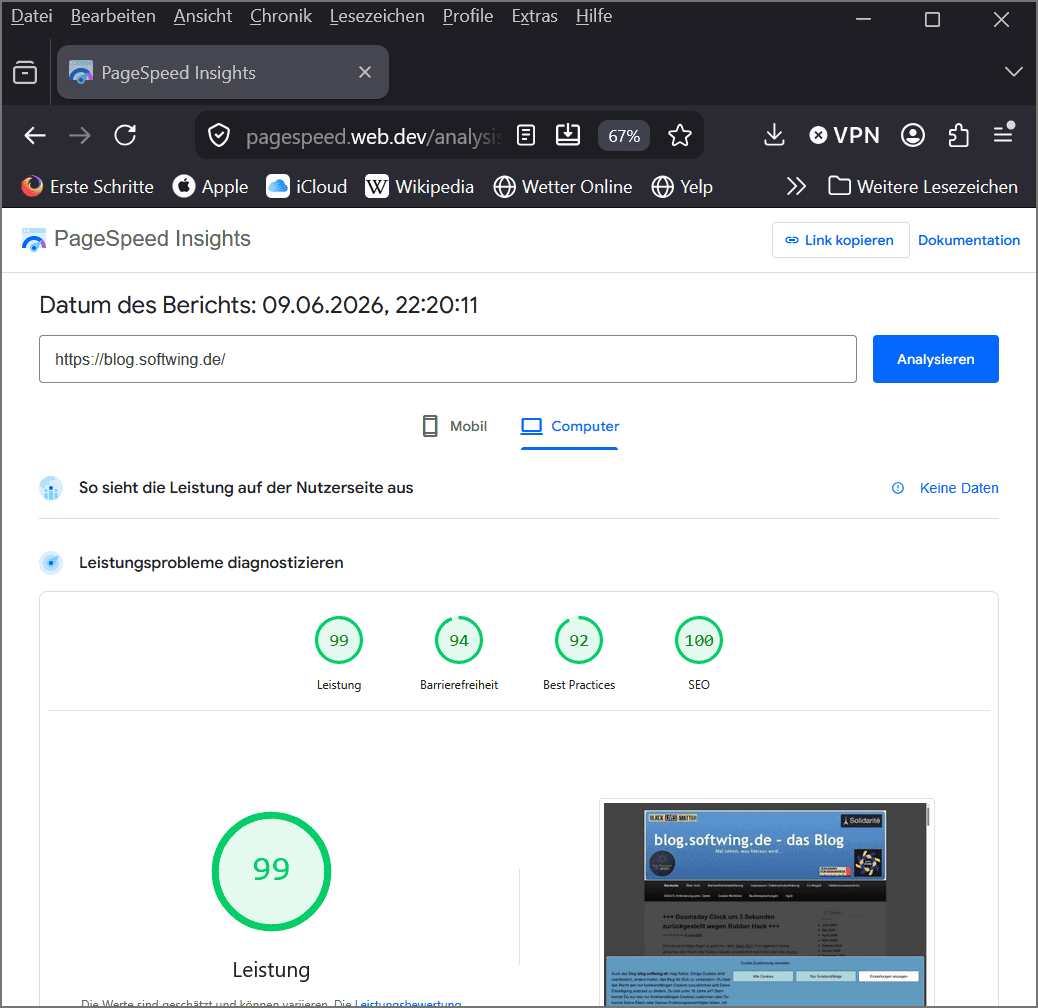Viewport: 1038px width, 1008px height.
Task: Click the Link kopieren button
Action: pyautogui.click(x=840, y=240)
